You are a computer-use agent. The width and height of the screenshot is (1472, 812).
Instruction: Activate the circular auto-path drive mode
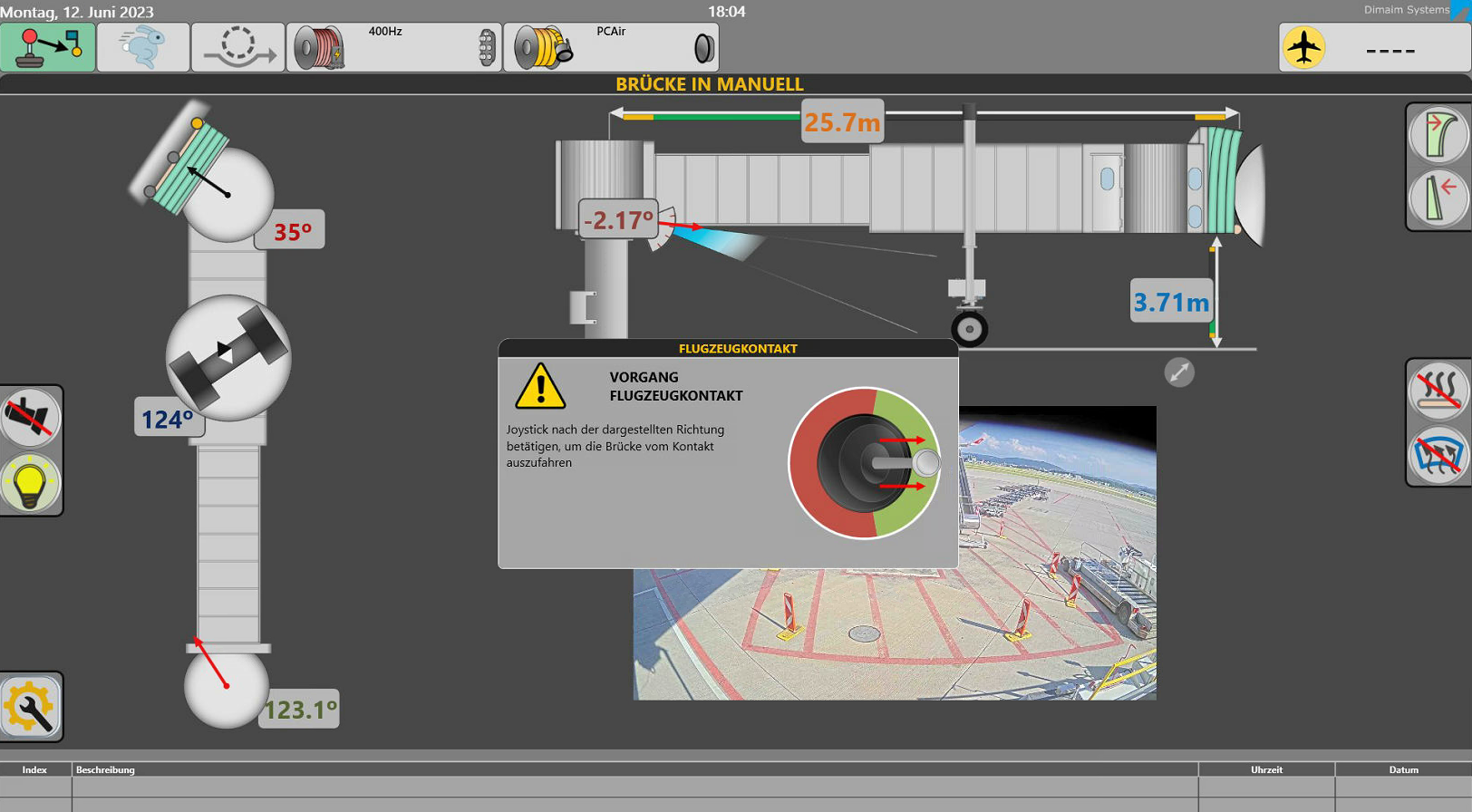pyautogui.click(x=238, y=47)
